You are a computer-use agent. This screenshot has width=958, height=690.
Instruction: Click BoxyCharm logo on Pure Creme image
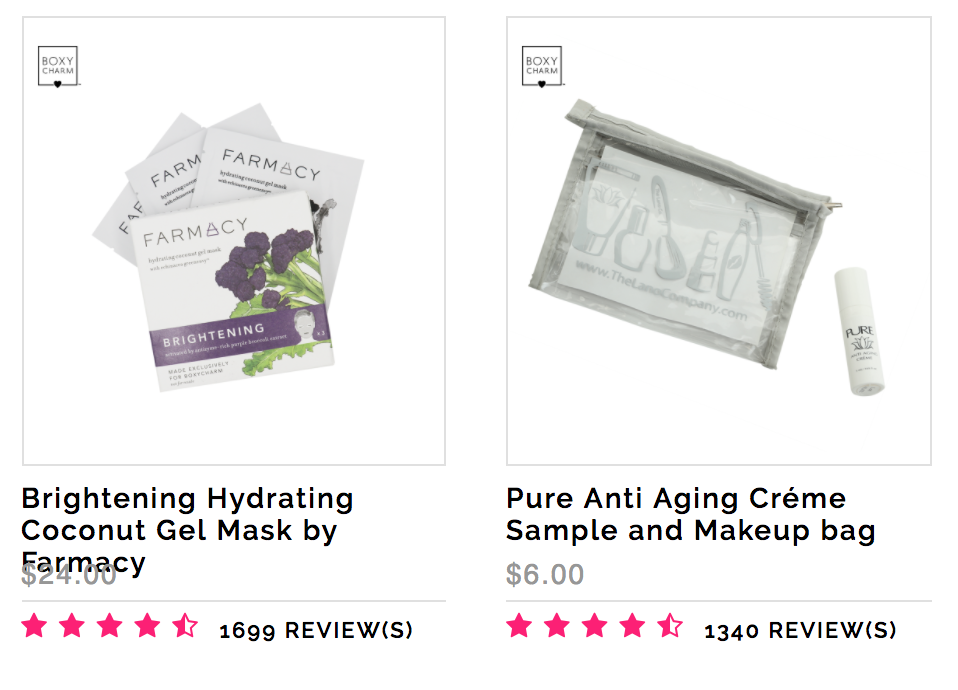coord(542,67)
